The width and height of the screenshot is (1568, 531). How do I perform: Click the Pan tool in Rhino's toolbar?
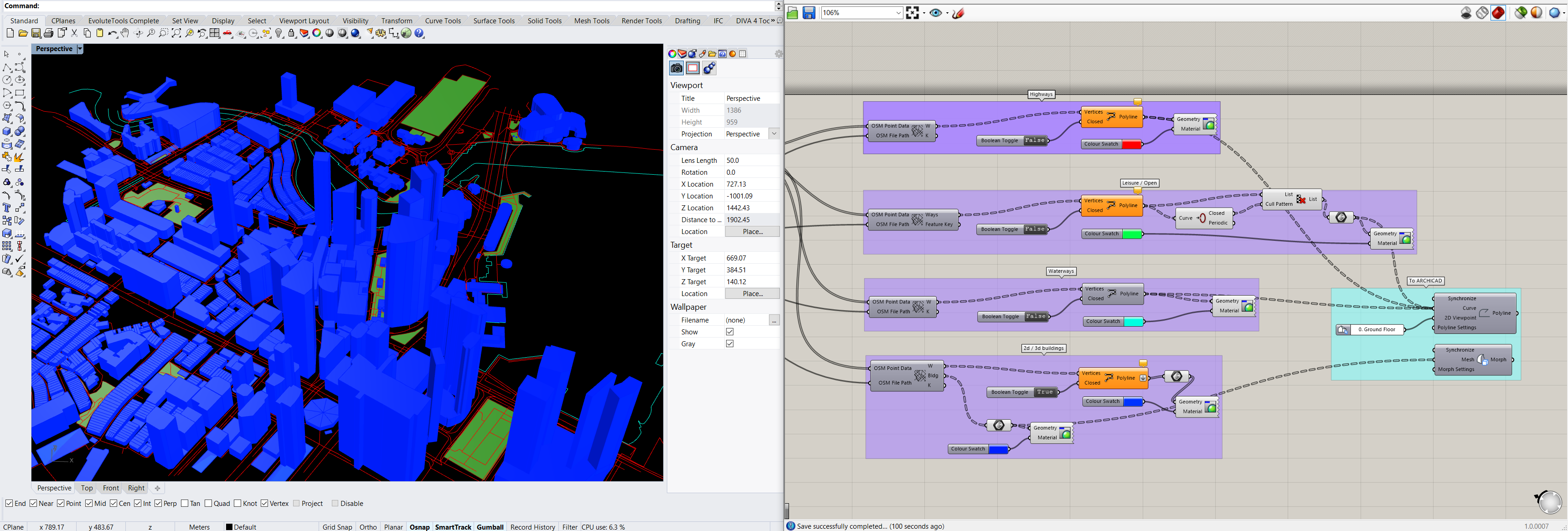pyautogui.click(x=125, y=33)
